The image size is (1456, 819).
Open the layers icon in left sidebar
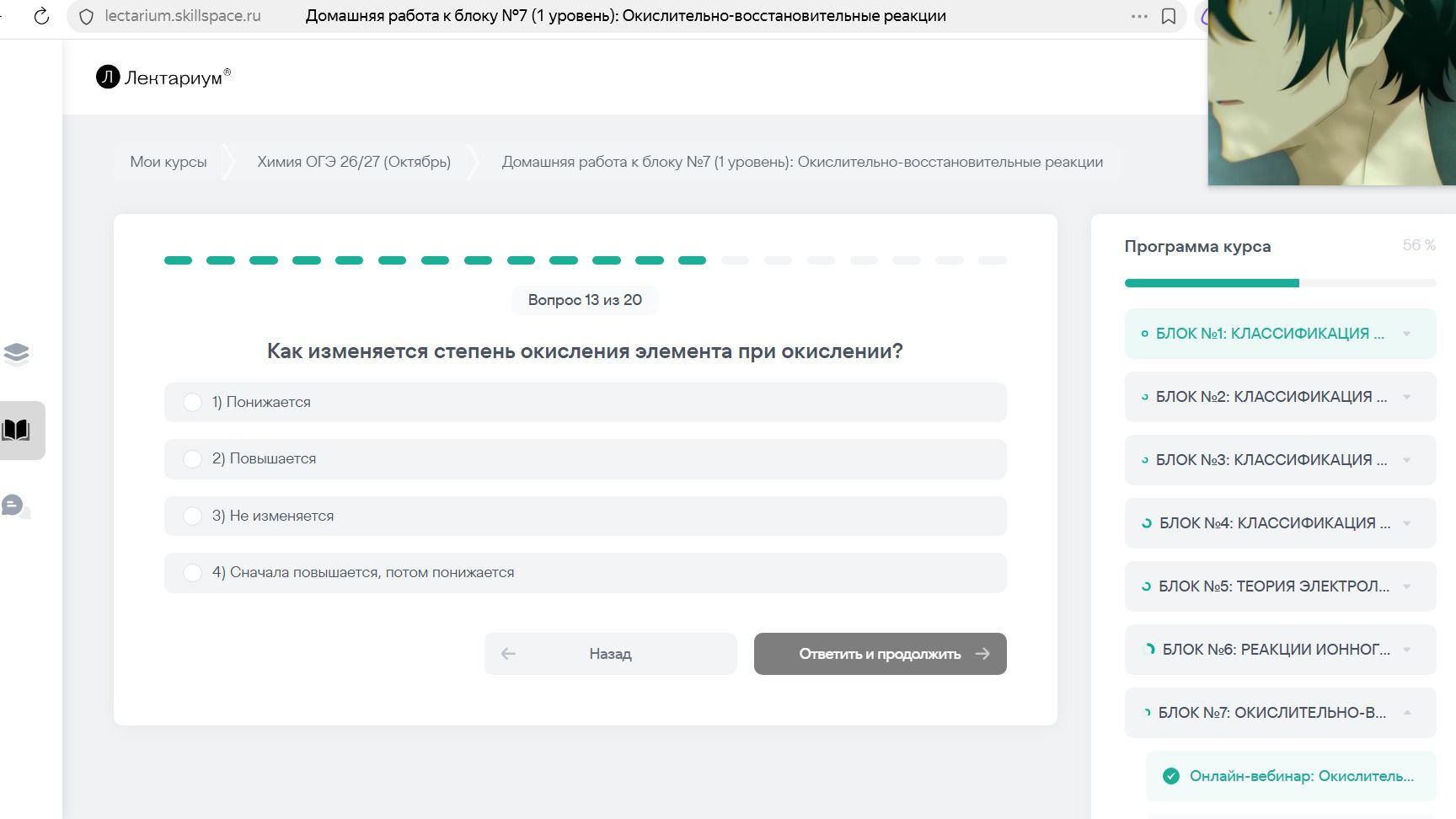(16, 353)
